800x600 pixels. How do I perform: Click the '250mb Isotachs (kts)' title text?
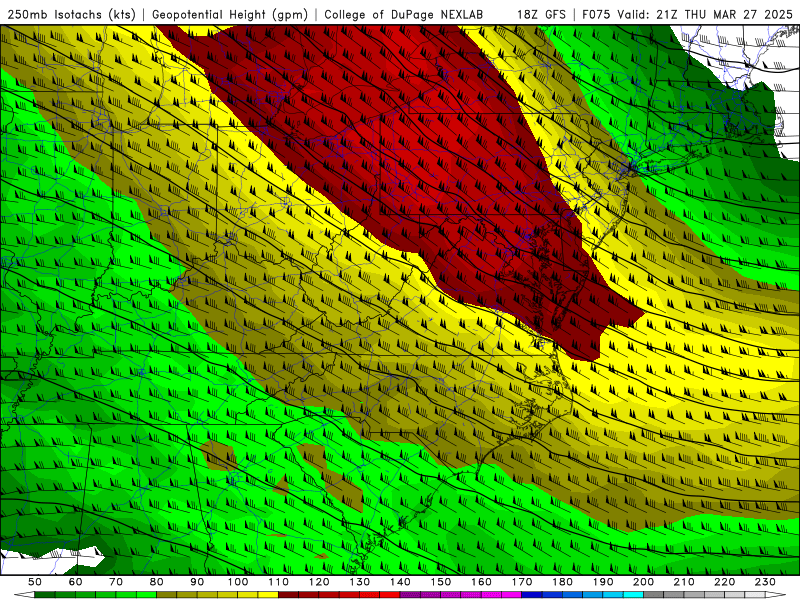pyautogui.click(x=71, y=14)
